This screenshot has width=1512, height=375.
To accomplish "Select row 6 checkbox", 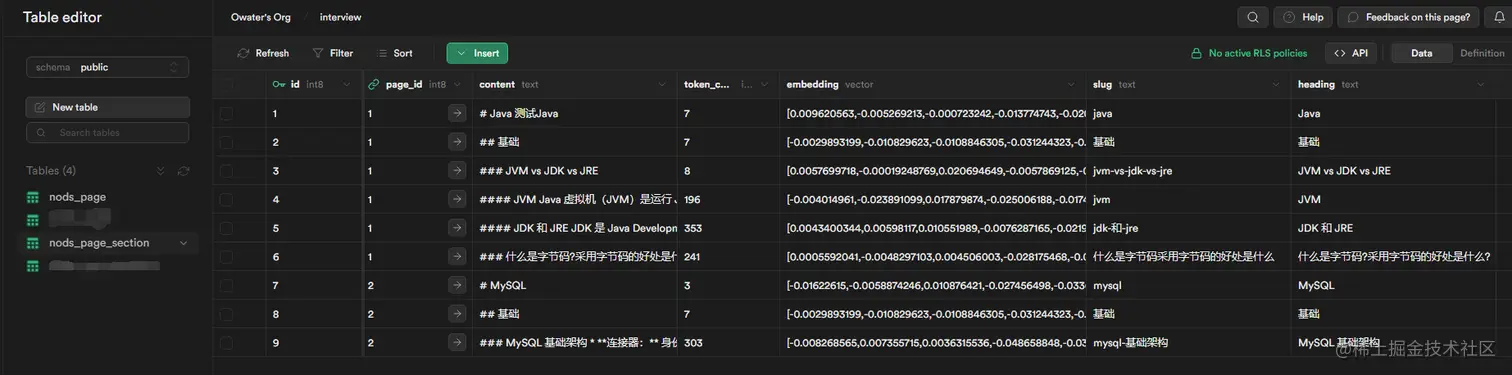I will click(x=227, y=256).
